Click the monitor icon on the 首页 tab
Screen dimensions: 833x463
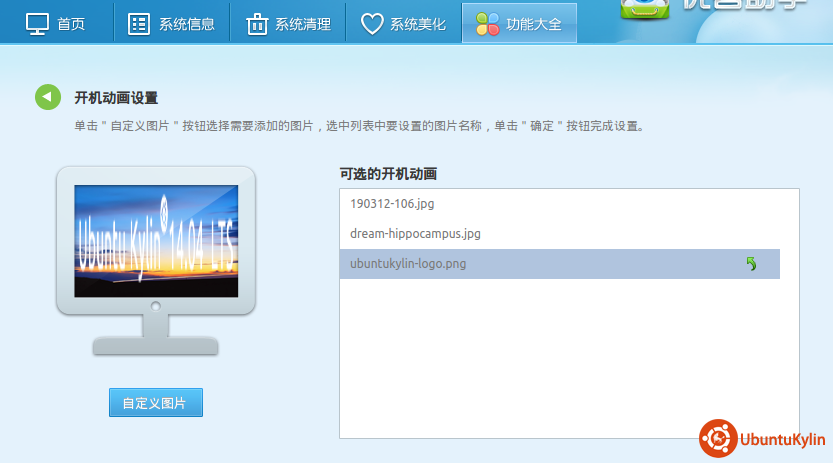[x=37, y=23]
